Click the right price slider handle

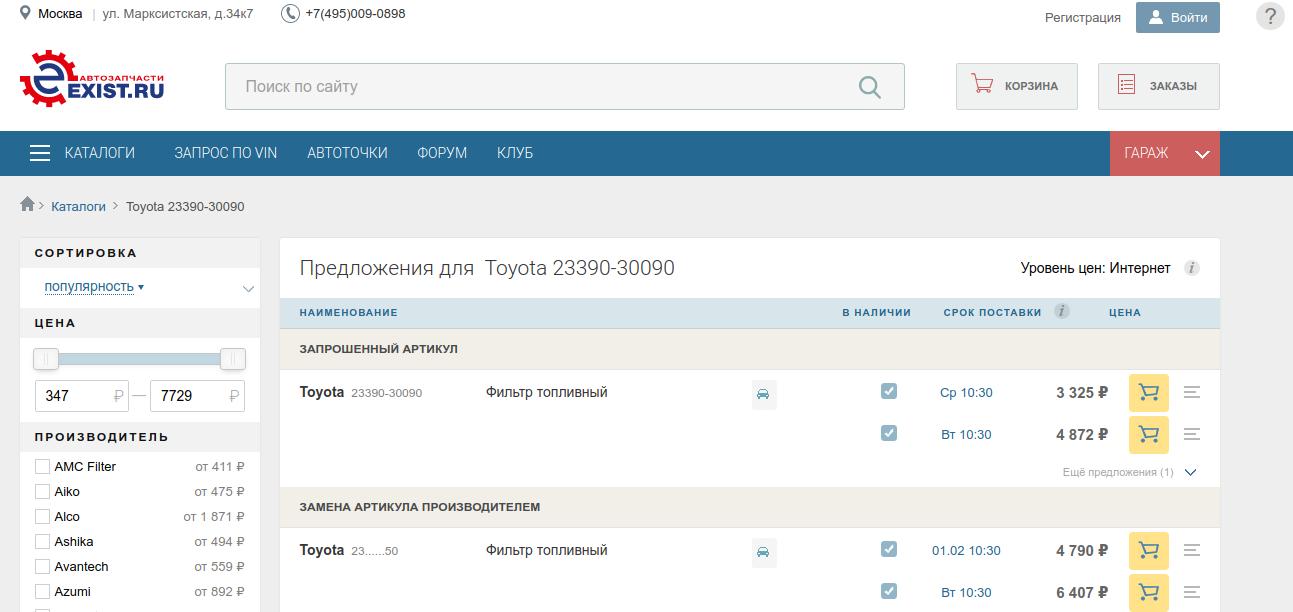coord(232,359)
